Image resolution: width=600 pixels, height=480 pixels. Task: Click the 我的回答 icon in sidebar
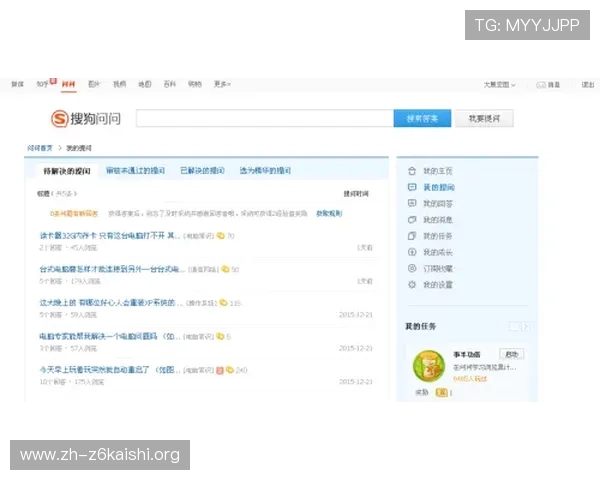pyautogui.click(x=412, y=203)
